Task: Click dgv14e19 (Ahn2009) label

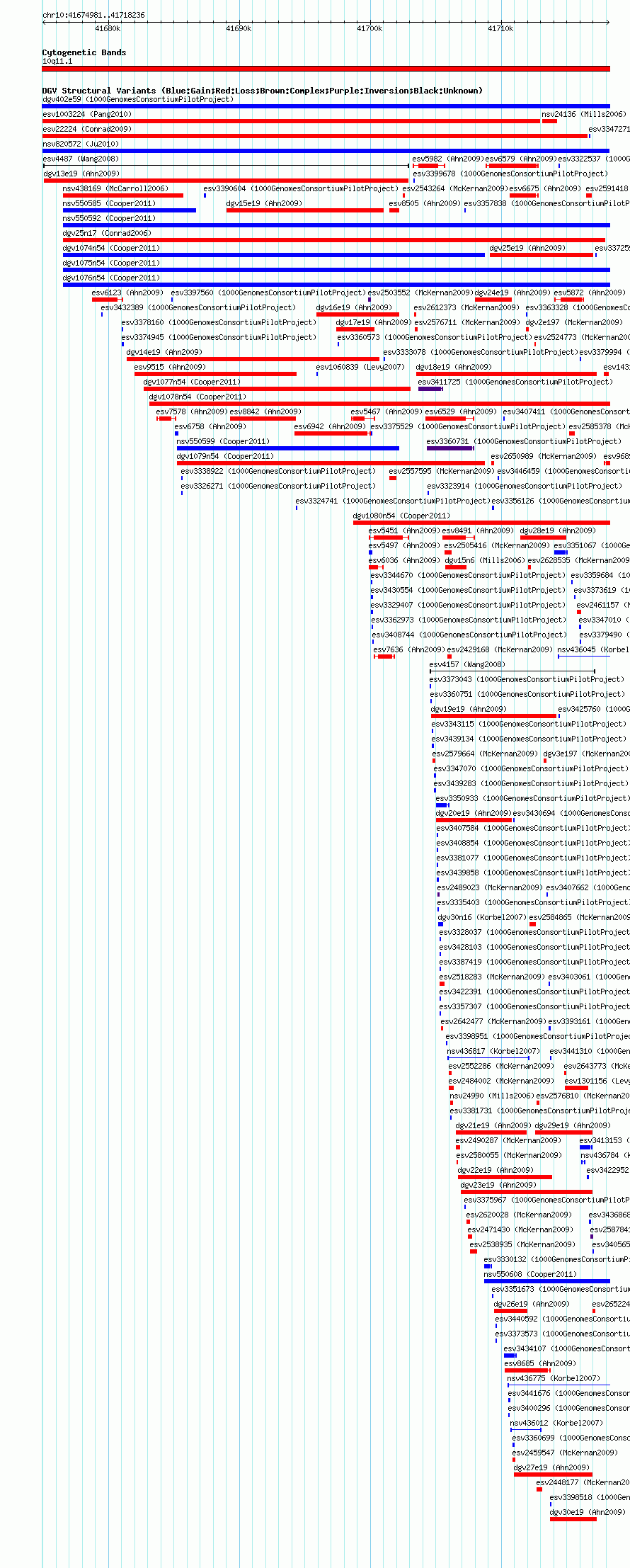Action: tap(164, 352)
